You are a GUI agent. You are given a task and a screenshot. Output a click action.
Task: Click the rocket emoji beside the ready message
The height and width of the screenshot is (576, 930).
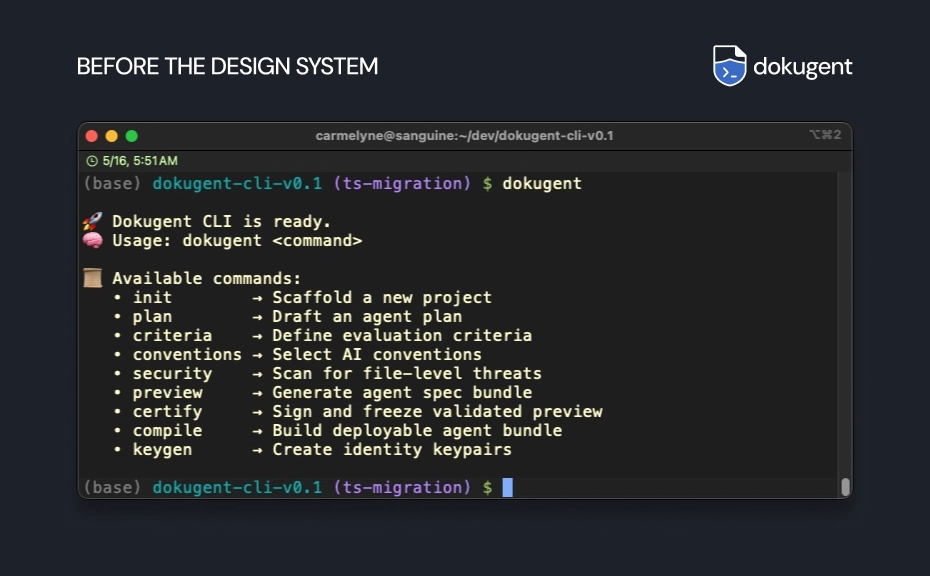[x=93, y=220]
